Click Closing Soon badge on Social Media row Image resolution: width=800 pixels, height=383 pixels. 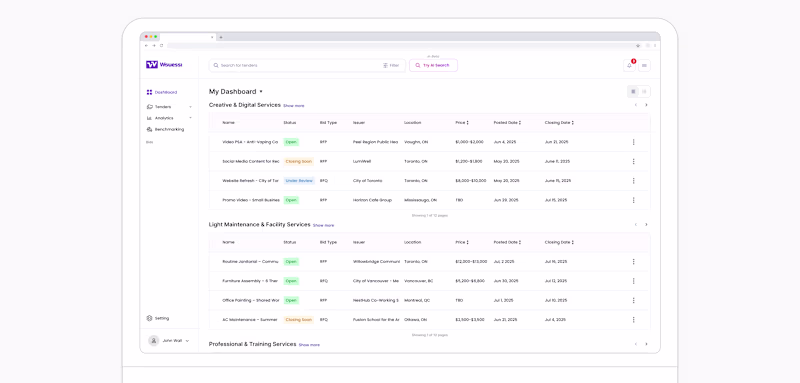pyautogui.click(x=298, y=161)
